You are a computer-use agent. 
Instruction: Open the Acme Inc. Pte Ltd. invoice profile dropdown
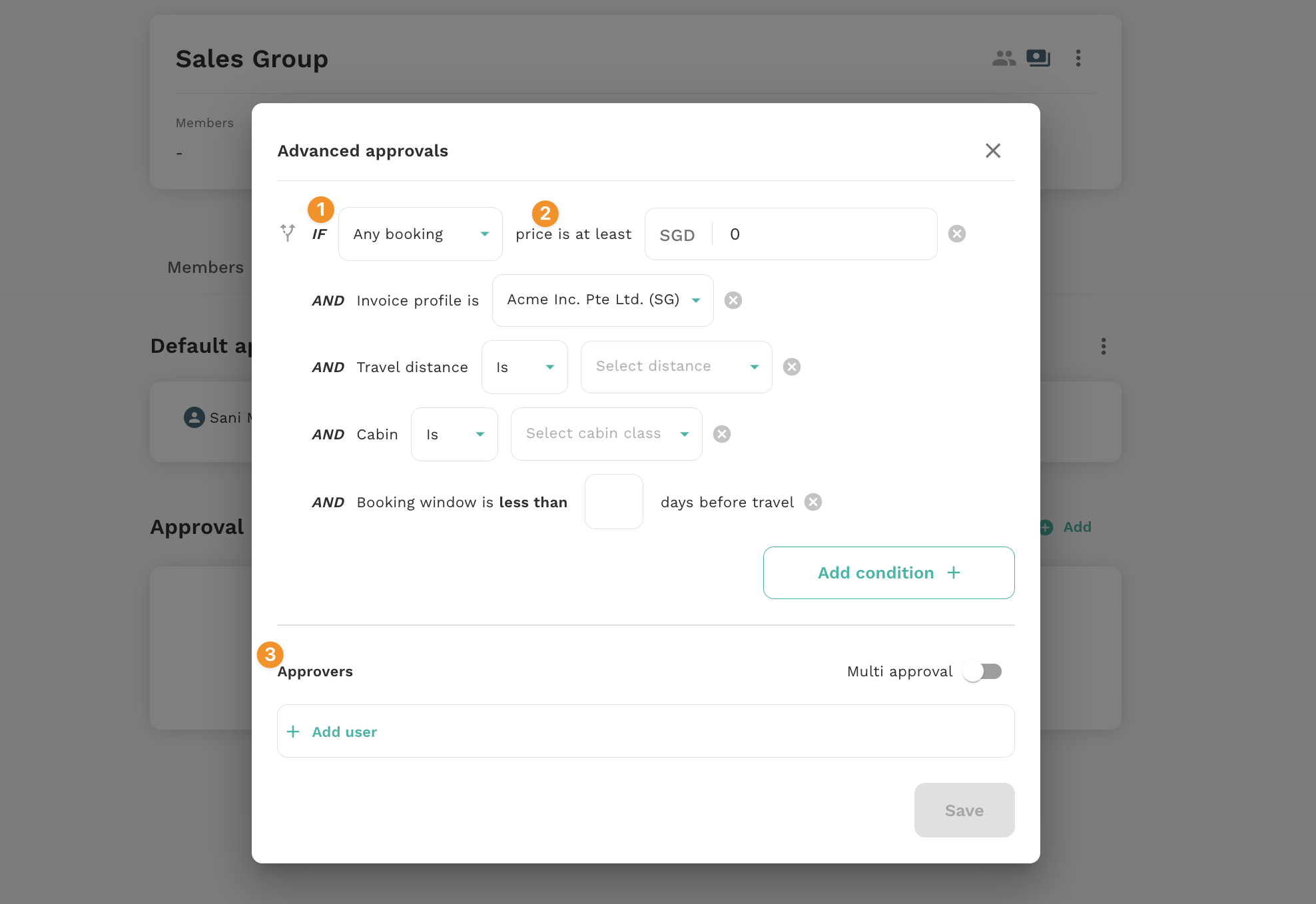tap(603, 300)
